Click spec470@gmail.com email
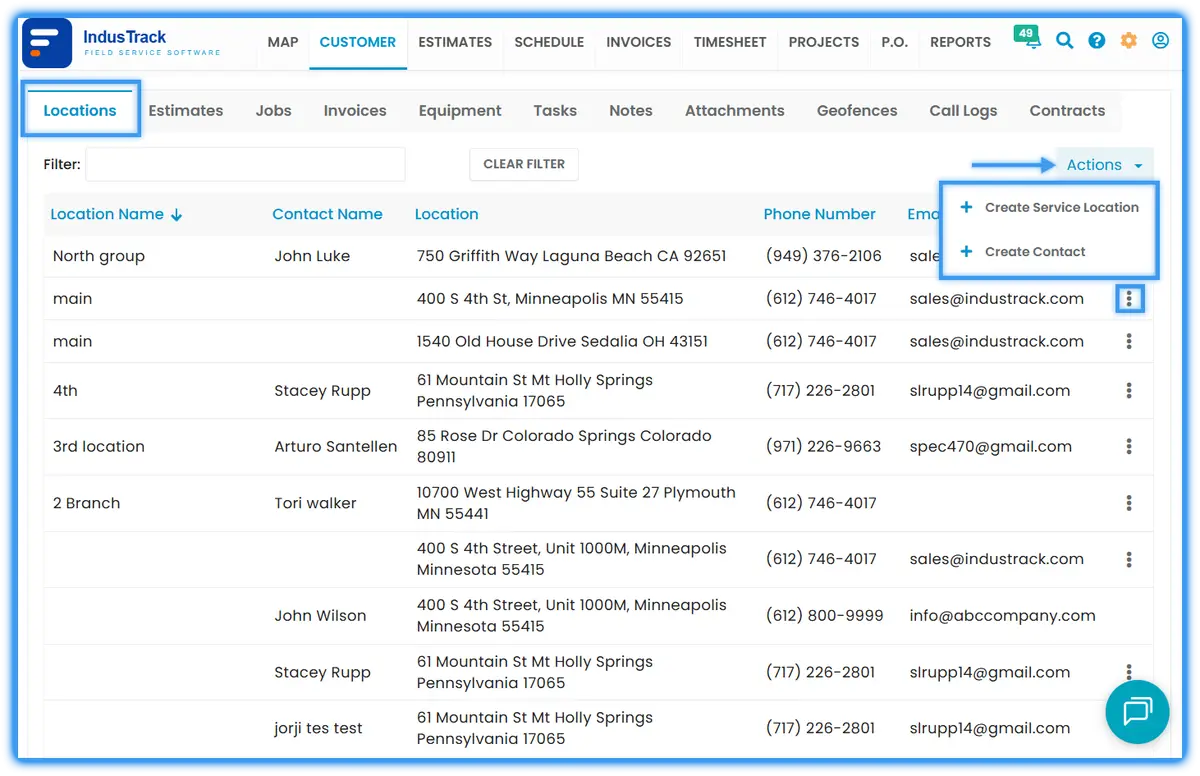 (990, 446)
